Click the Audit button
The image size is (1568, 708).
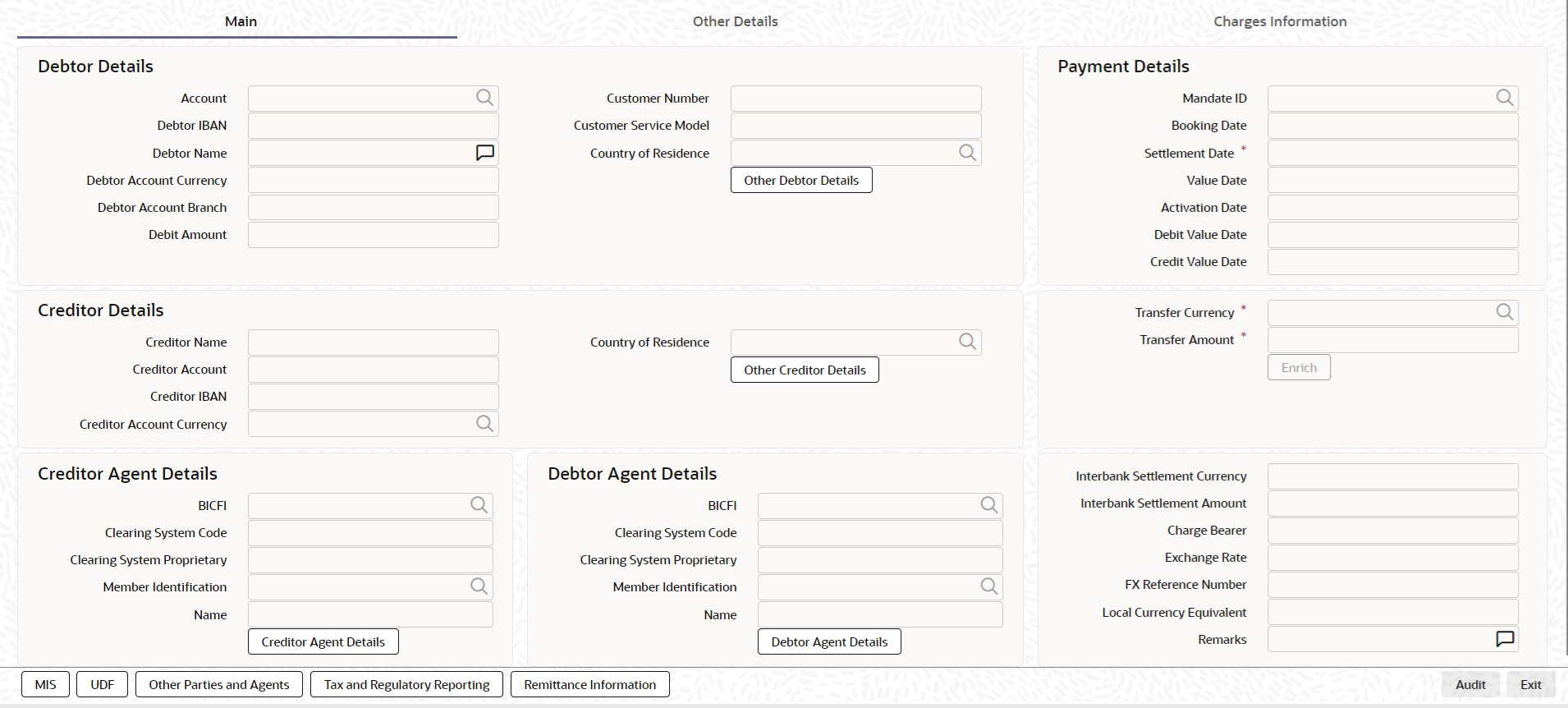pos(1470,684)
